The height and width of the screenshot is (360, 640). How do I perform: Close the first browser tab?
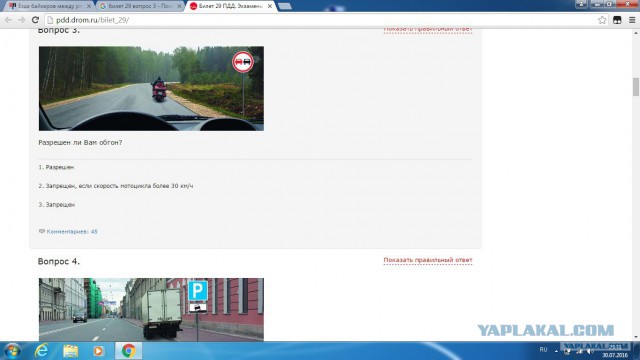(89, 6)
